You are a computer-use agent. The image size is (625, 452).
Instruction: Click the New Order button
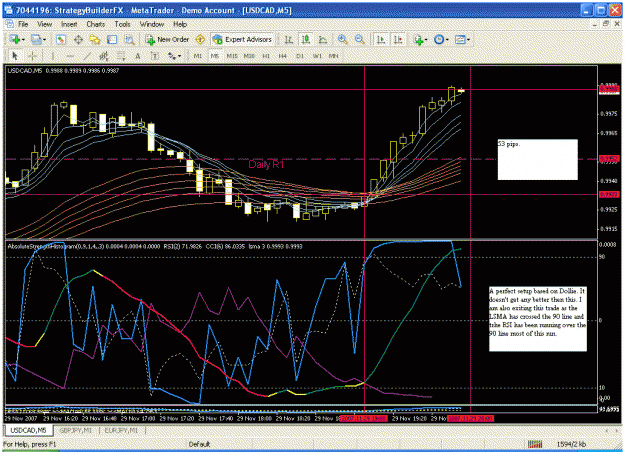[x=167, y=39]
